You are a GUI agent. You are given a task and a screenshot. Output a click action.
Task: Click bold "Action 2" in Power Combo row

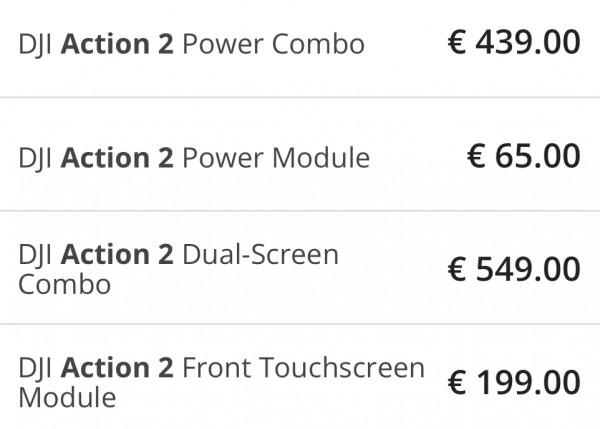tap(117, 45)
